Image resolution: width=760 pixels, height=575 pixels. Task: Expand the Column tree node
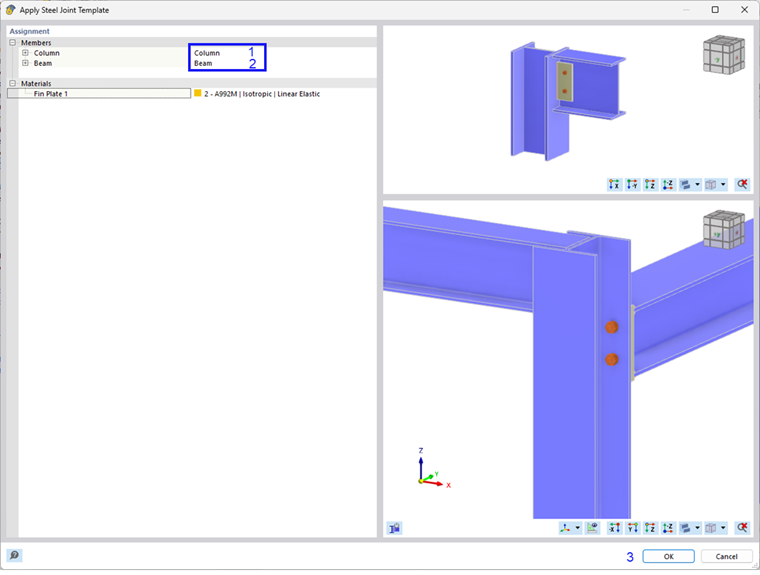[25, 53]
